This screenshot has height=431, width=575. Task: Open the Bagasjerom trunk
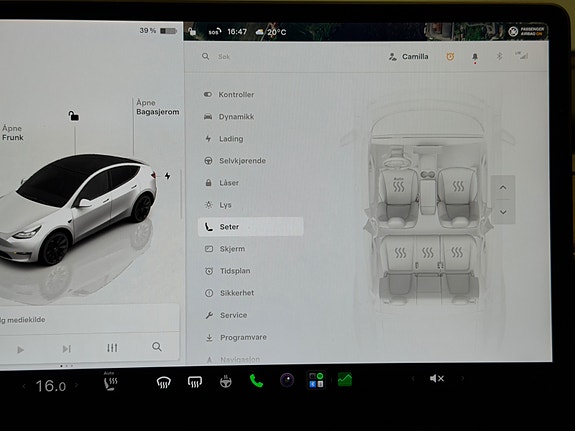158,107
